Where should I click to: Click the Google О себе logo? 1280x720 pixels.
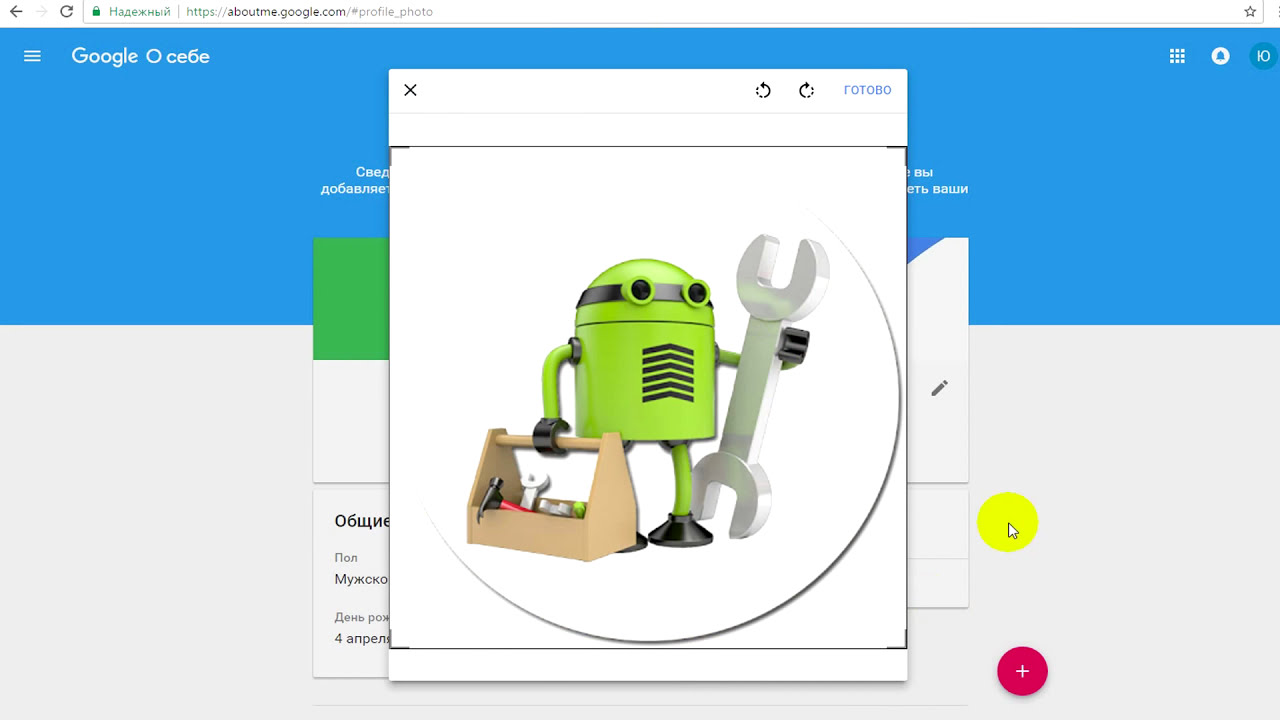point(141,56)
